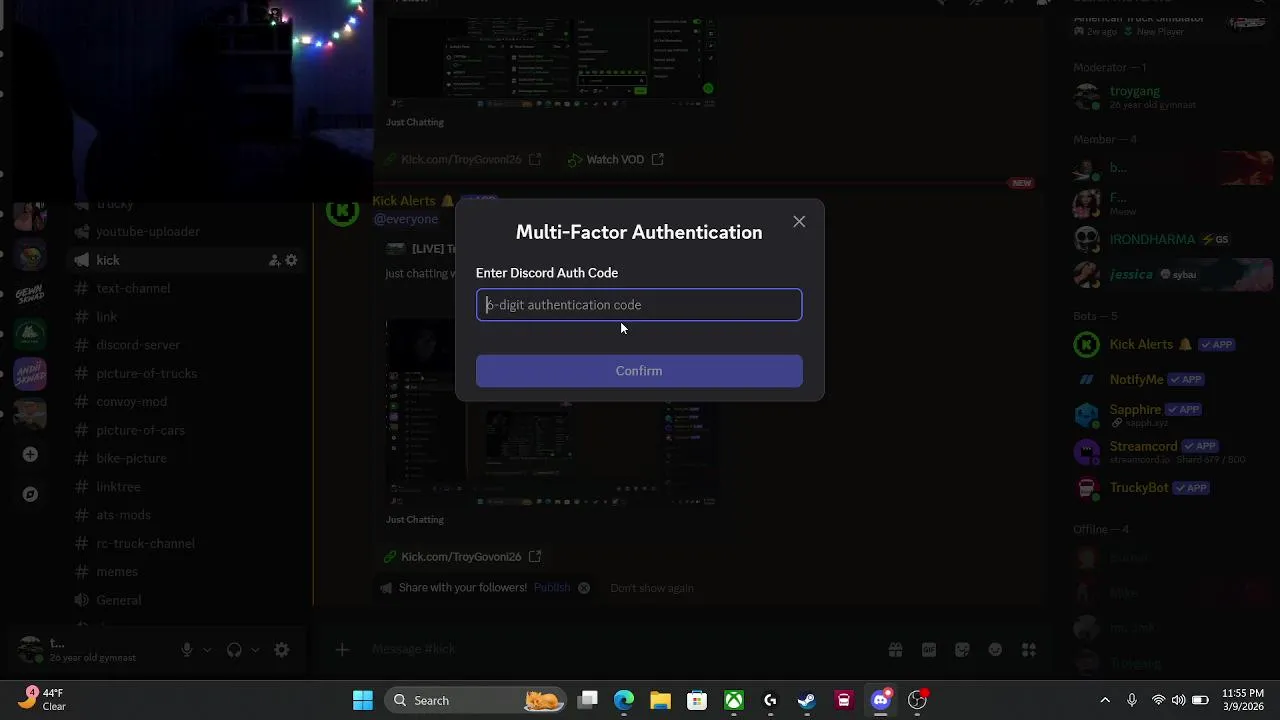
Task: Focus the 6-digit authentication code field
Action: 639,305
